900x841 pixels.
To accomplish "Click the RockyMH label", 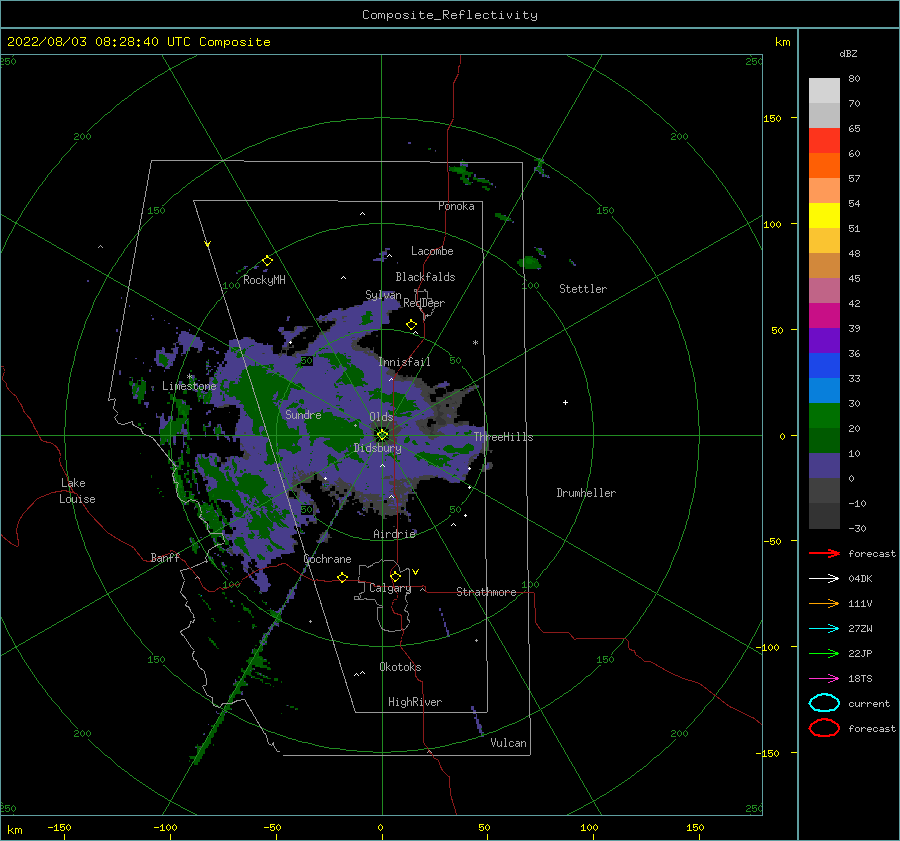I will pyautogui.click(x=264, y=280).
